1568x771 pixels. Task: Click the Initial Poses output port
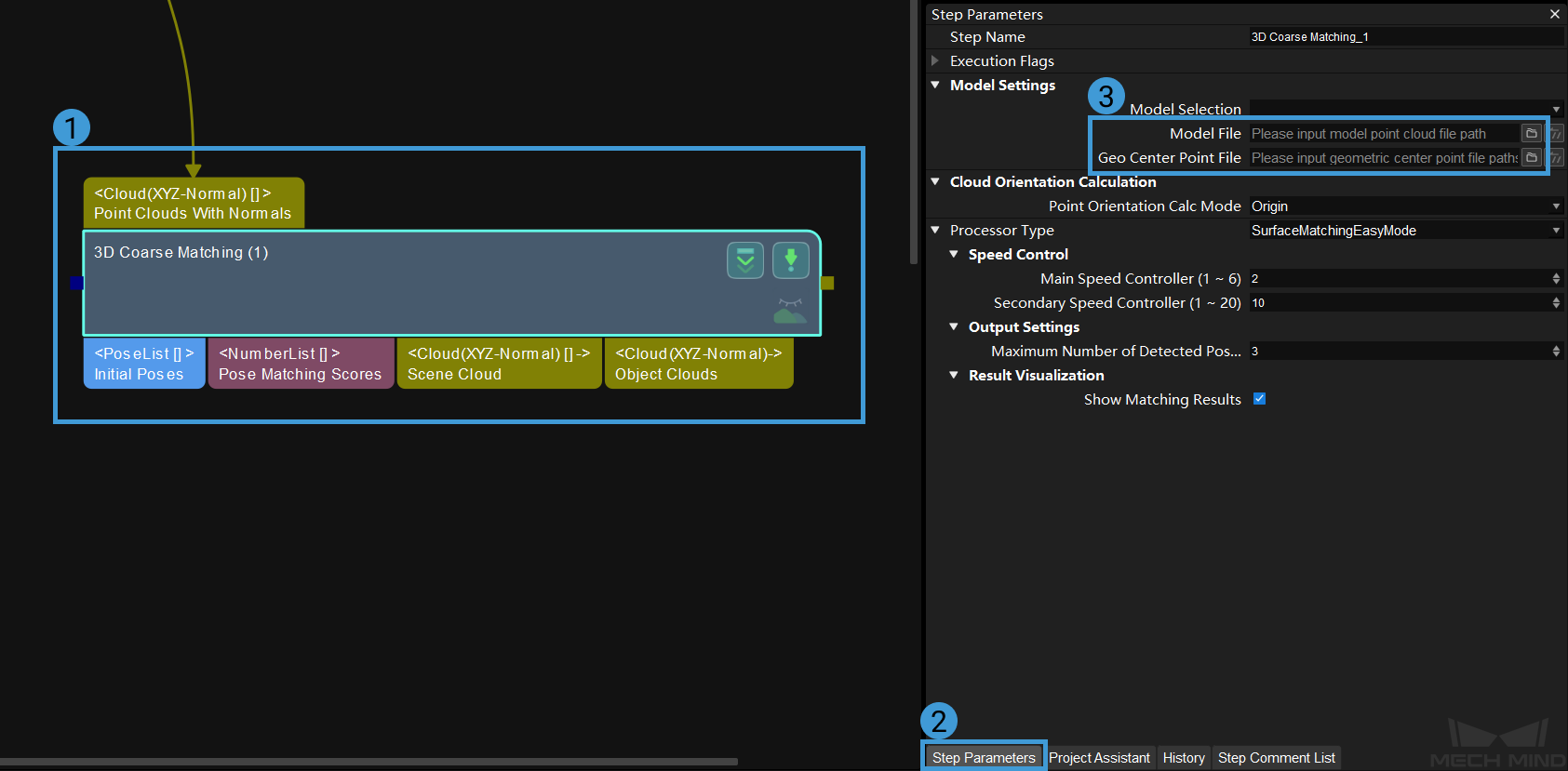point(143,364)
